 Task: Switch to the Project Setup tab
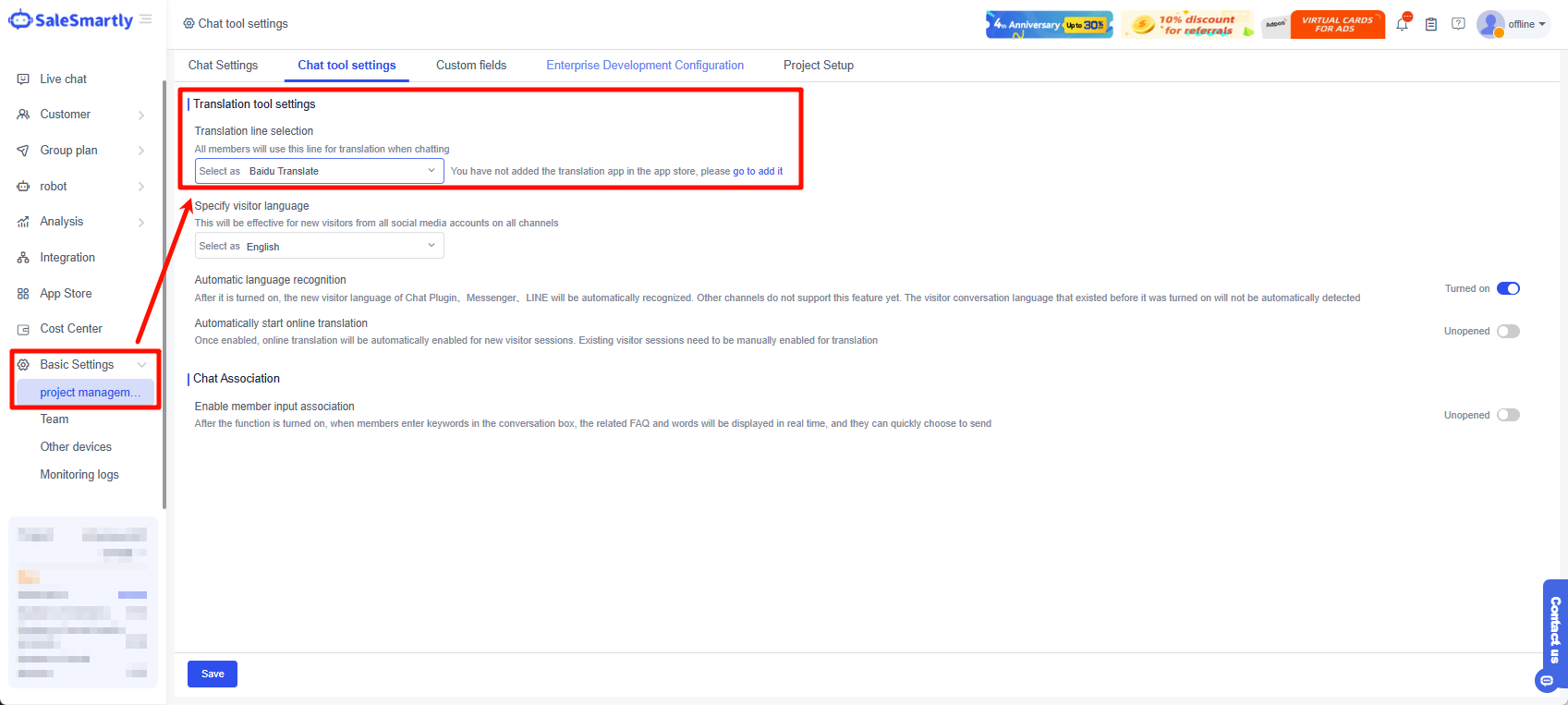click(x=819, y=65)
